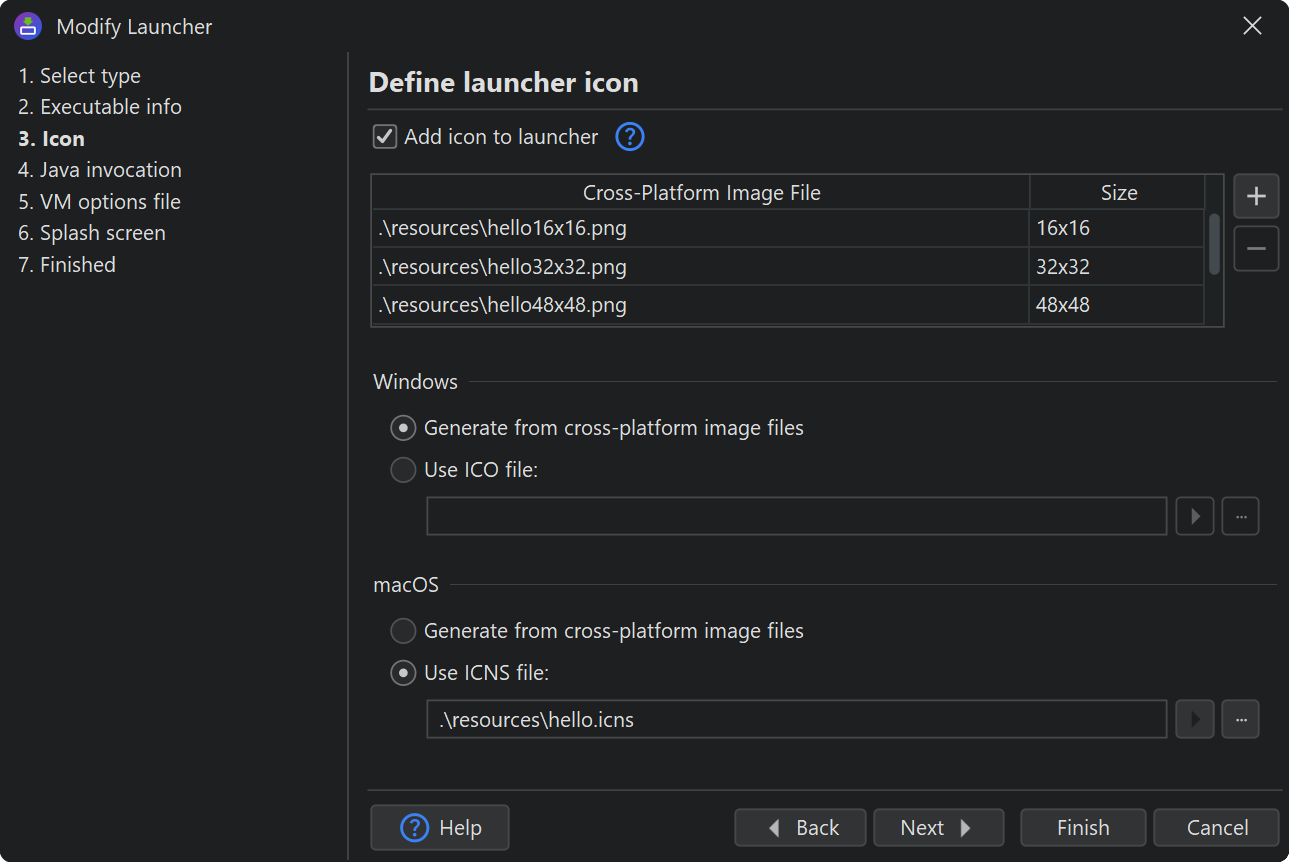Open variable arrow menu for ICO file field

click(x=1194, y=516)
